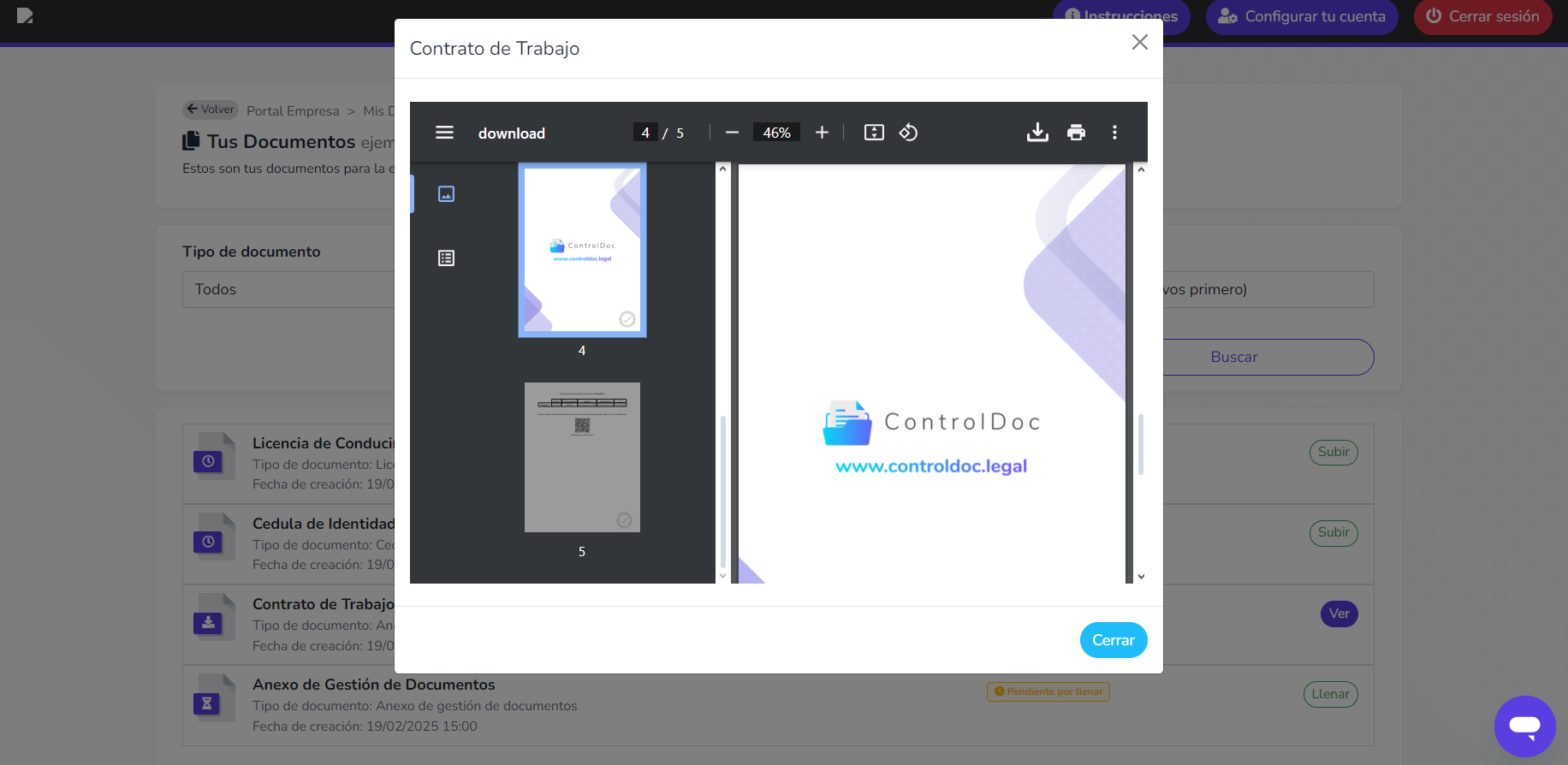Click the 46% zoom level field

(x=777, y=133)
